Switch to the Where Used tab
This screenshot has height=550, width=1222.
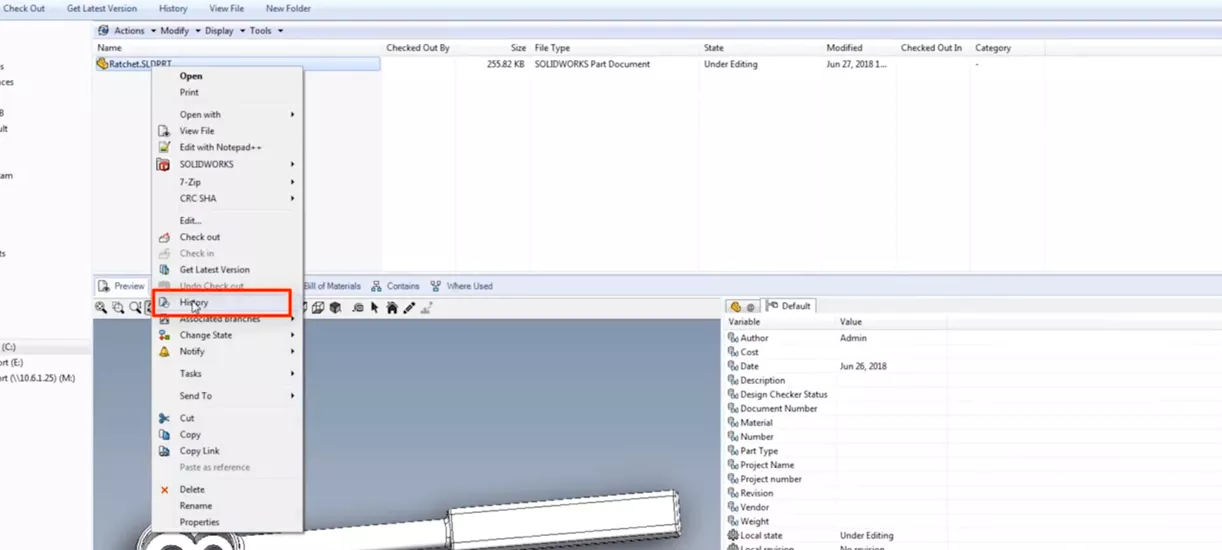461,286
